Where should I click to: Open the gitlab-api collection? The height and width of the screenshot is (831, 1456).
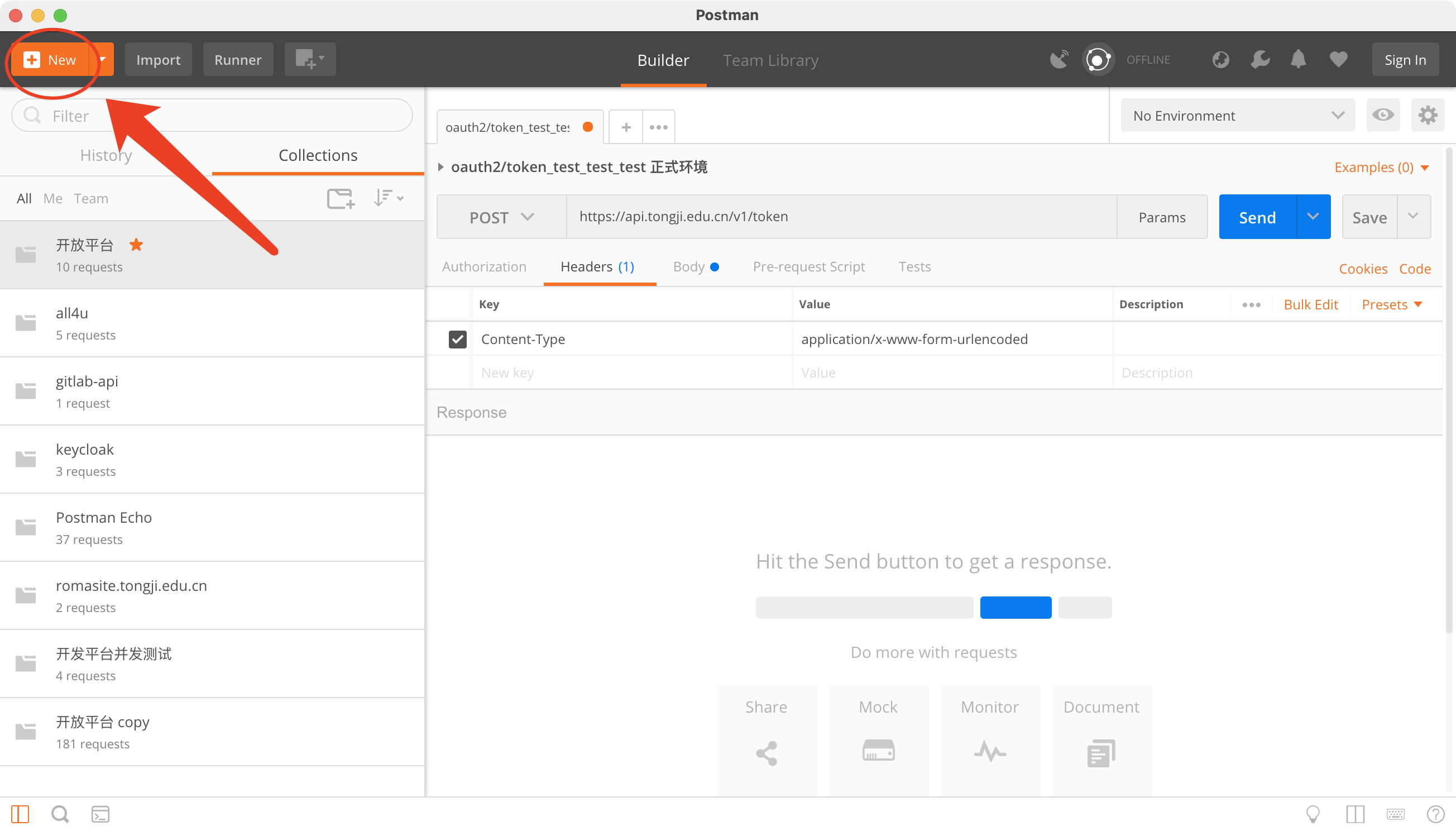click(212, 391)
